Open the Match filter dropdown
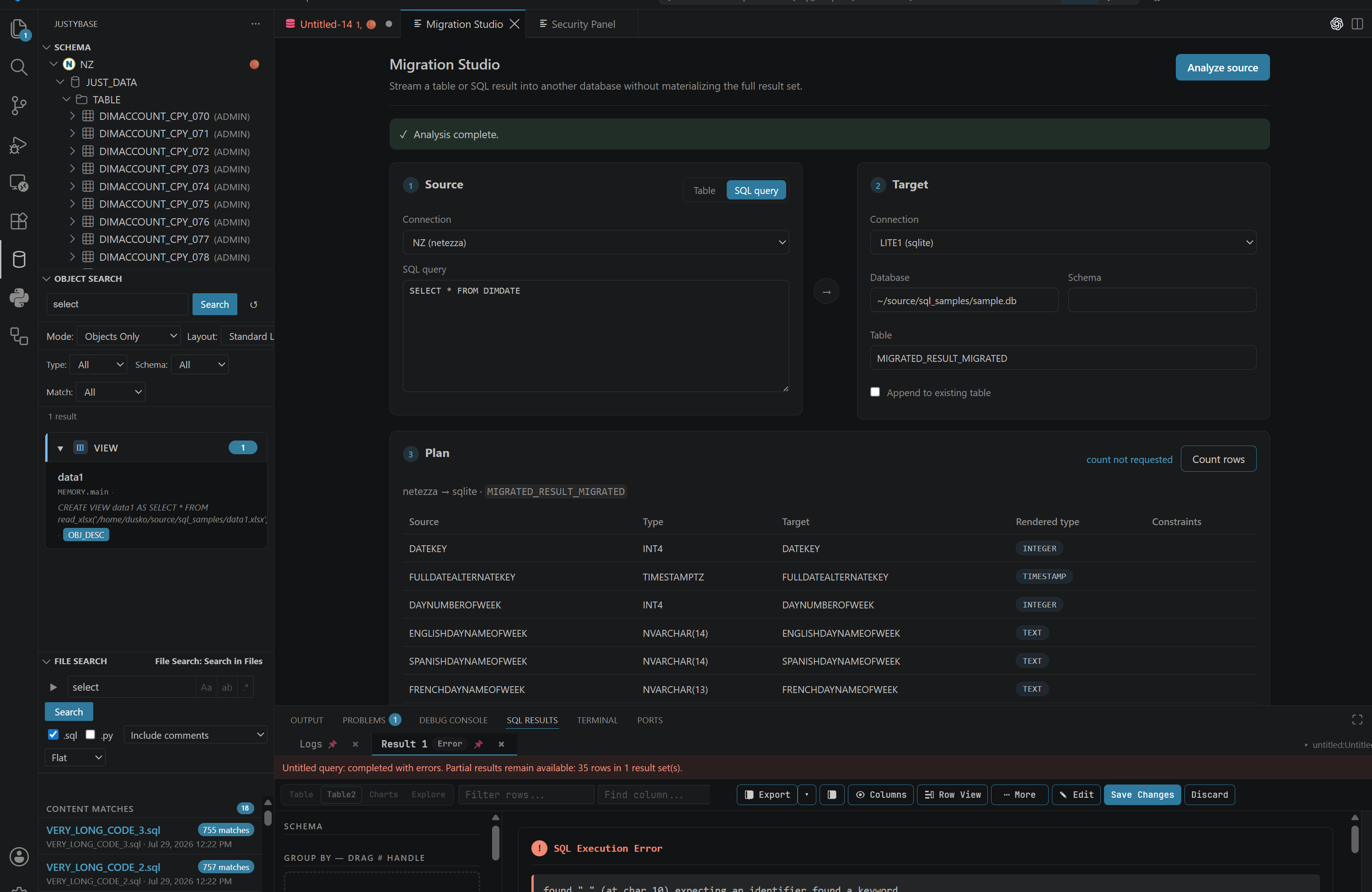 tap(110, 392)
